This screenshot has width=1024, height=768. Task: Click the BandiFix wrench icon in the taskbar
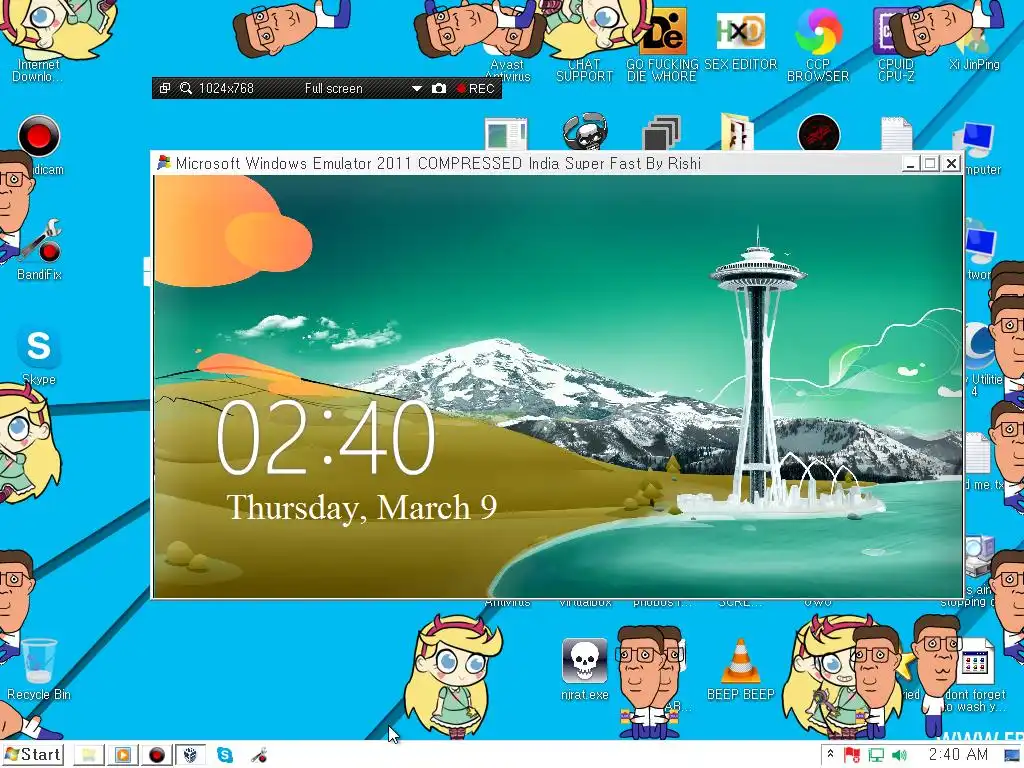tap(259, 756)
